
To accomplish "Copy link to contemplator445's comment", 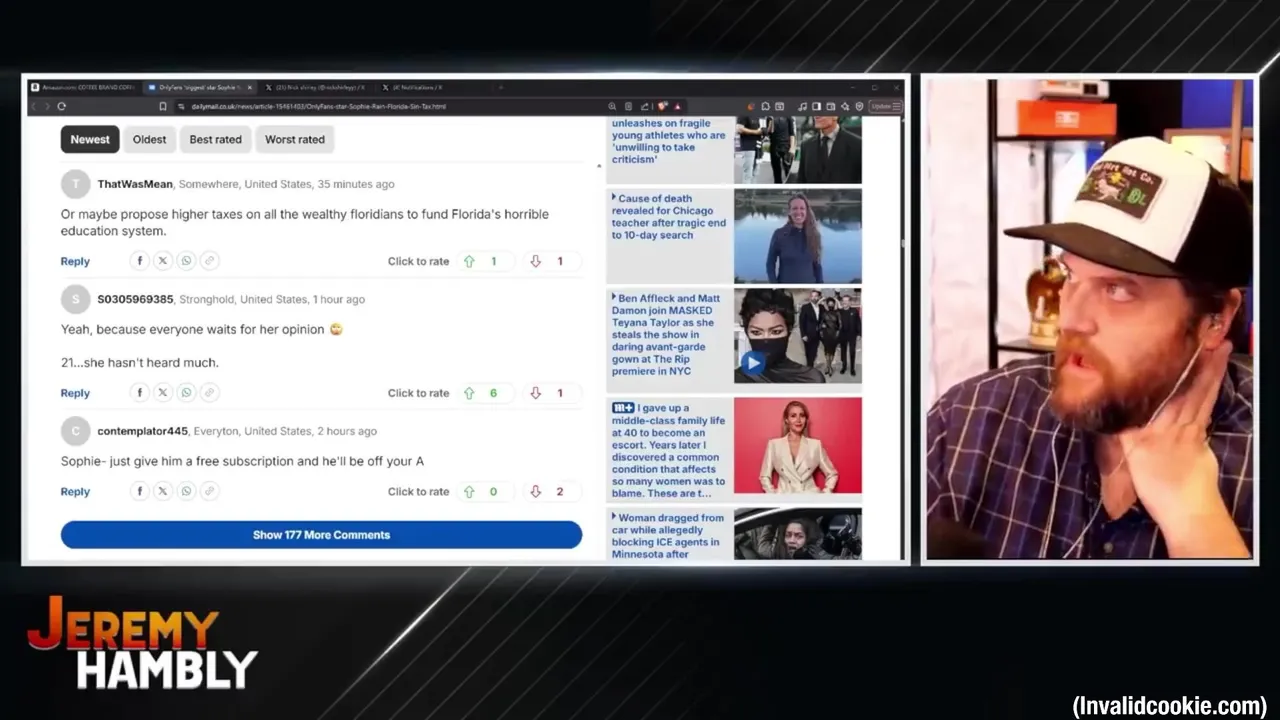I will click(209, 491).
